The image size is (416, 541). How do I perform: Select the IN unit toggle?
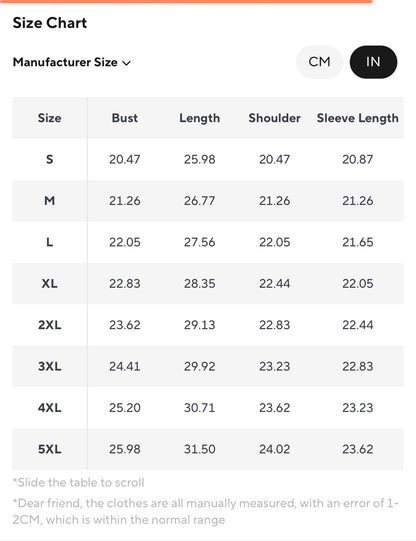[373, 62]
